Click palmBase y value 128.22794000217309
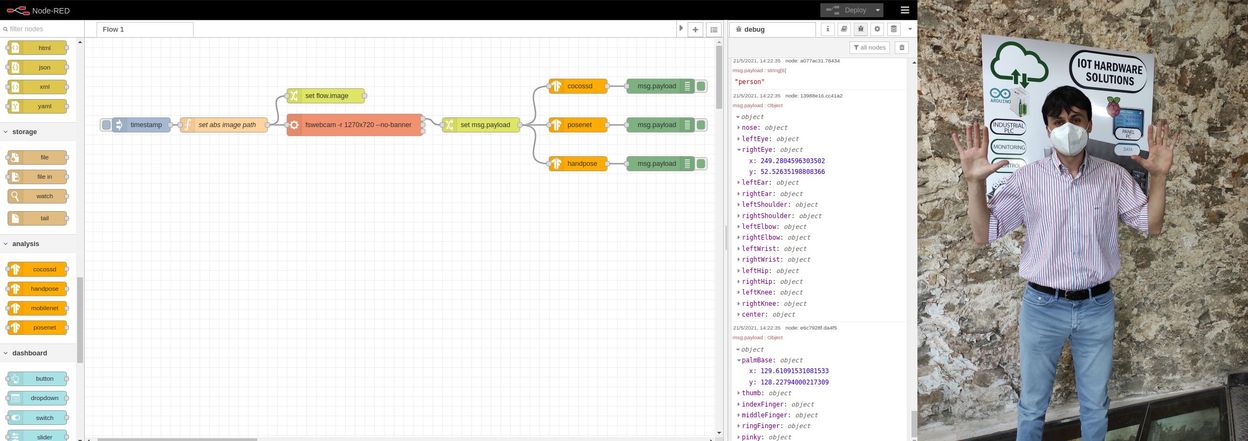Image resolution: width=1248 pixels, height=441 pixels. [794, 382]
